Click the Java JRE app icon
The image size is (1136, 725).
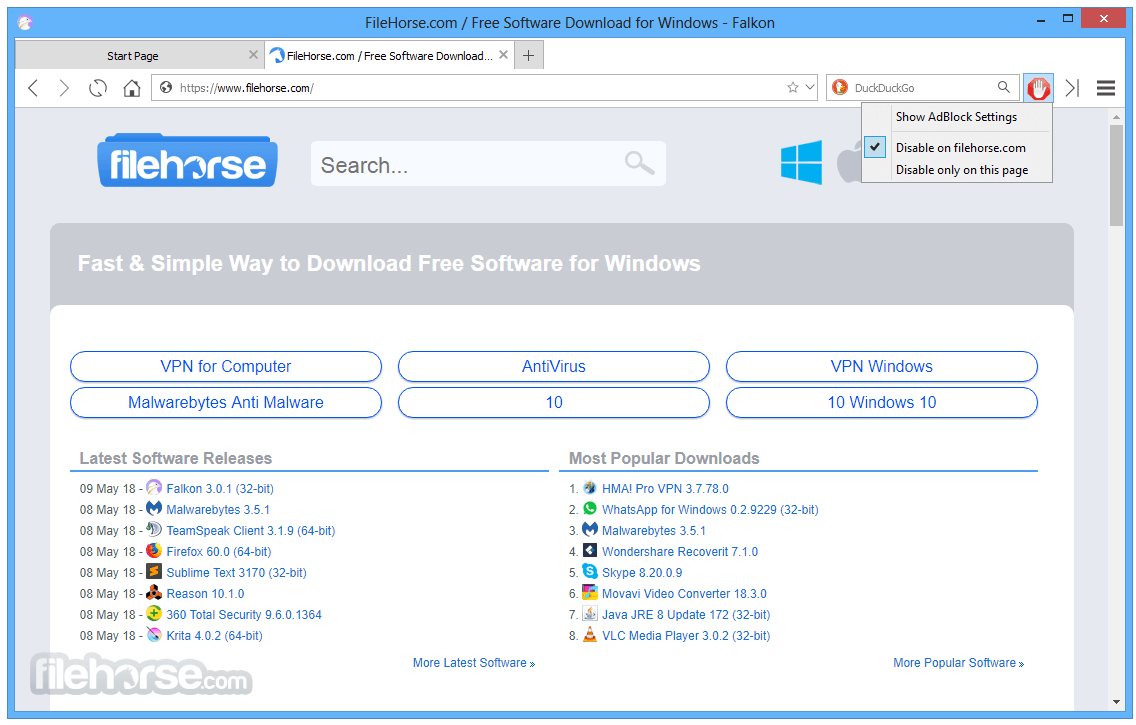coord(590,613)
